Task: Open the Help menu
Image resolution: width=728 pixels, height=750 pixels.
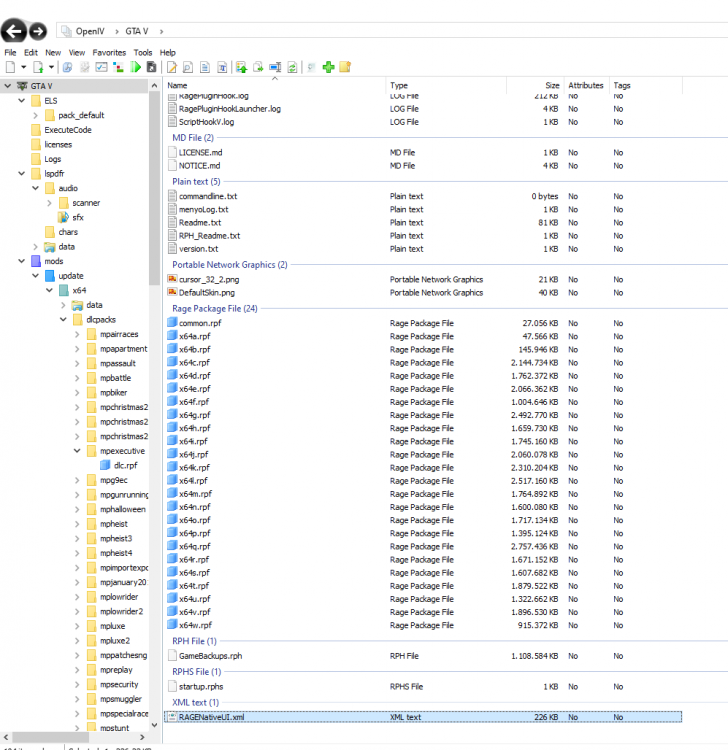Action: (167, 53)
